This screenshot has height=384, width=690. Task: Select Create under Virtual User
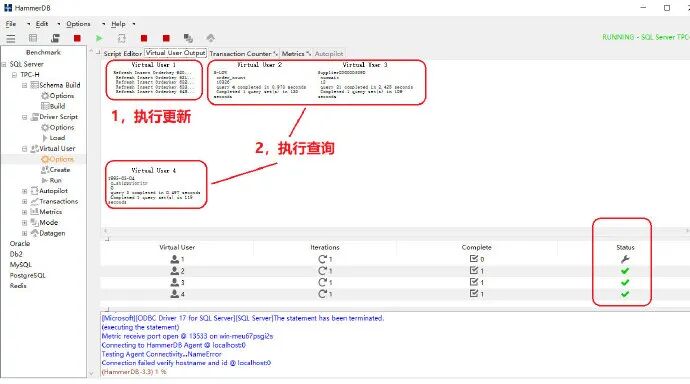56,169
